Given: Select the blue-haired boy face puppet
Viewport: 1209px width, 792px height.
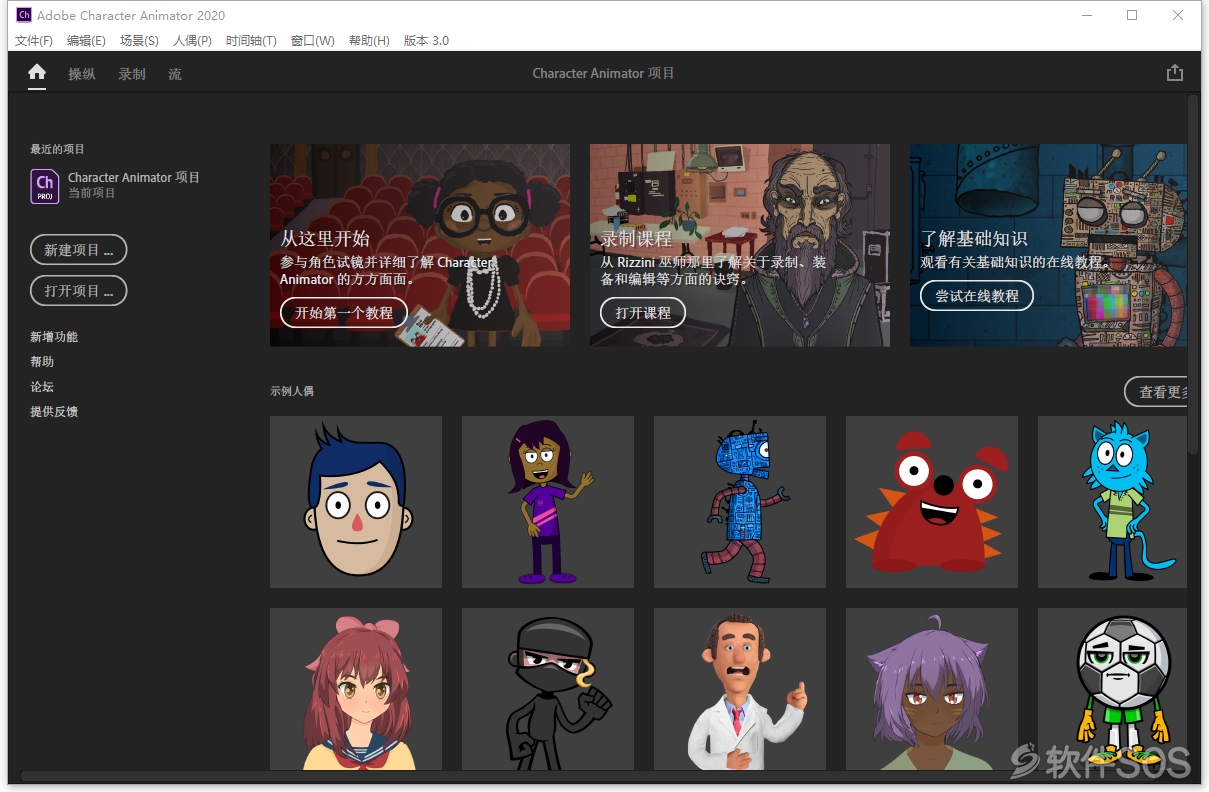Looking at the screenshot, I should click(x=356, y=502).
